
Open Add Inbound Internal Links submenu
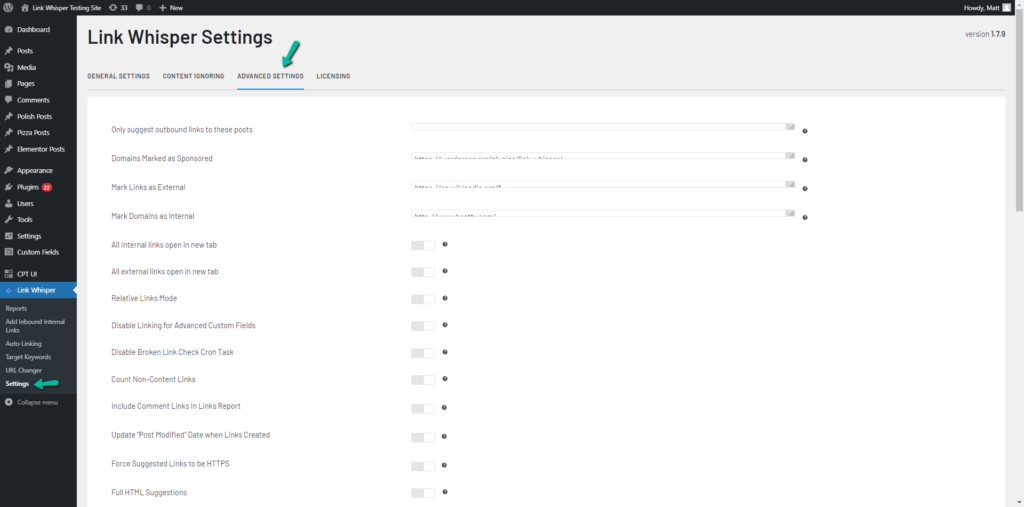[x=35, y=326]
